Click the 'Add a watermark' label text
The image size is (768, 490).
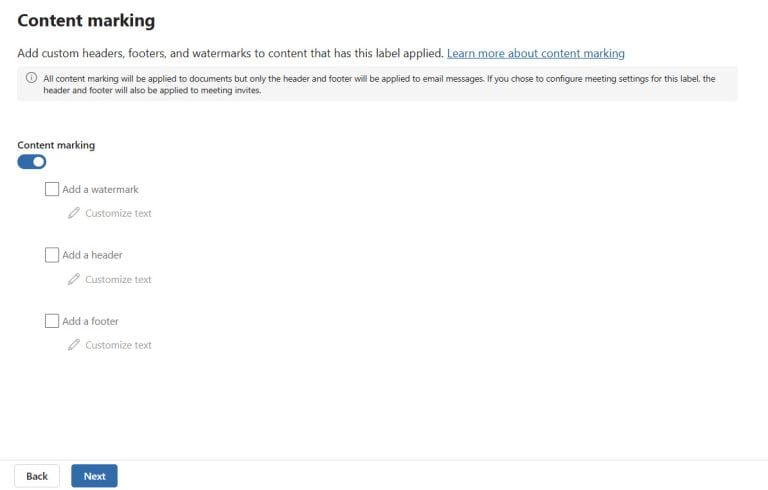pyautogui.click(x=100, y=189)
